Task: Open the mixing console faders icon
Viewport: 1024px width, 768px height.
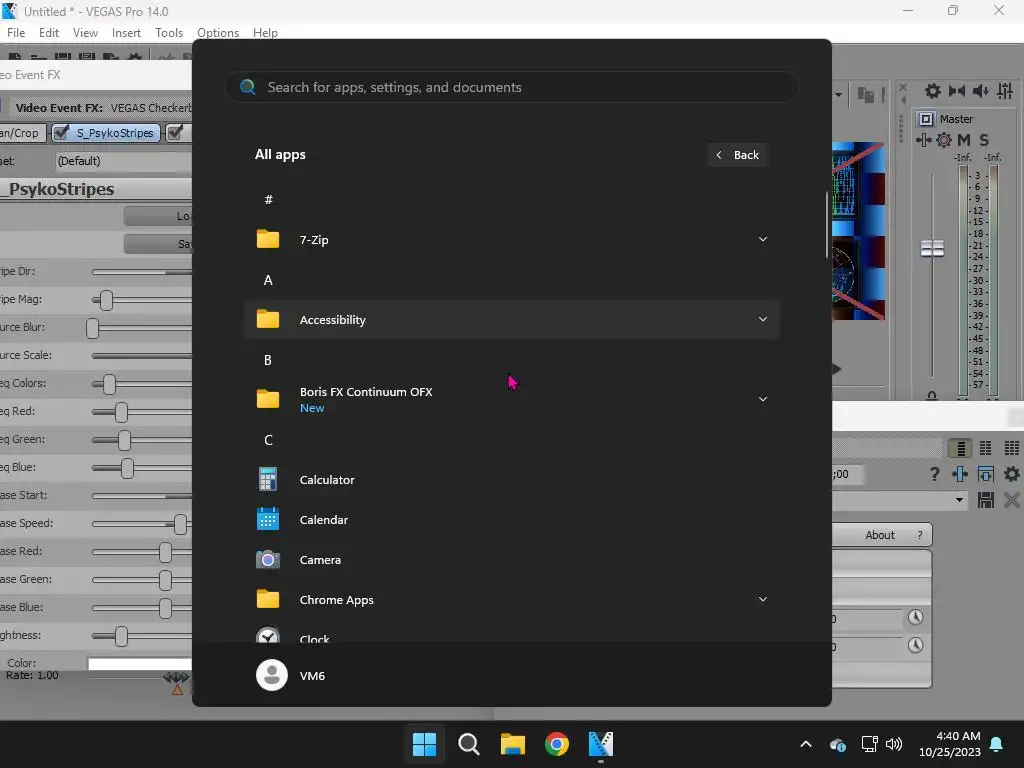Action: 1005,91
